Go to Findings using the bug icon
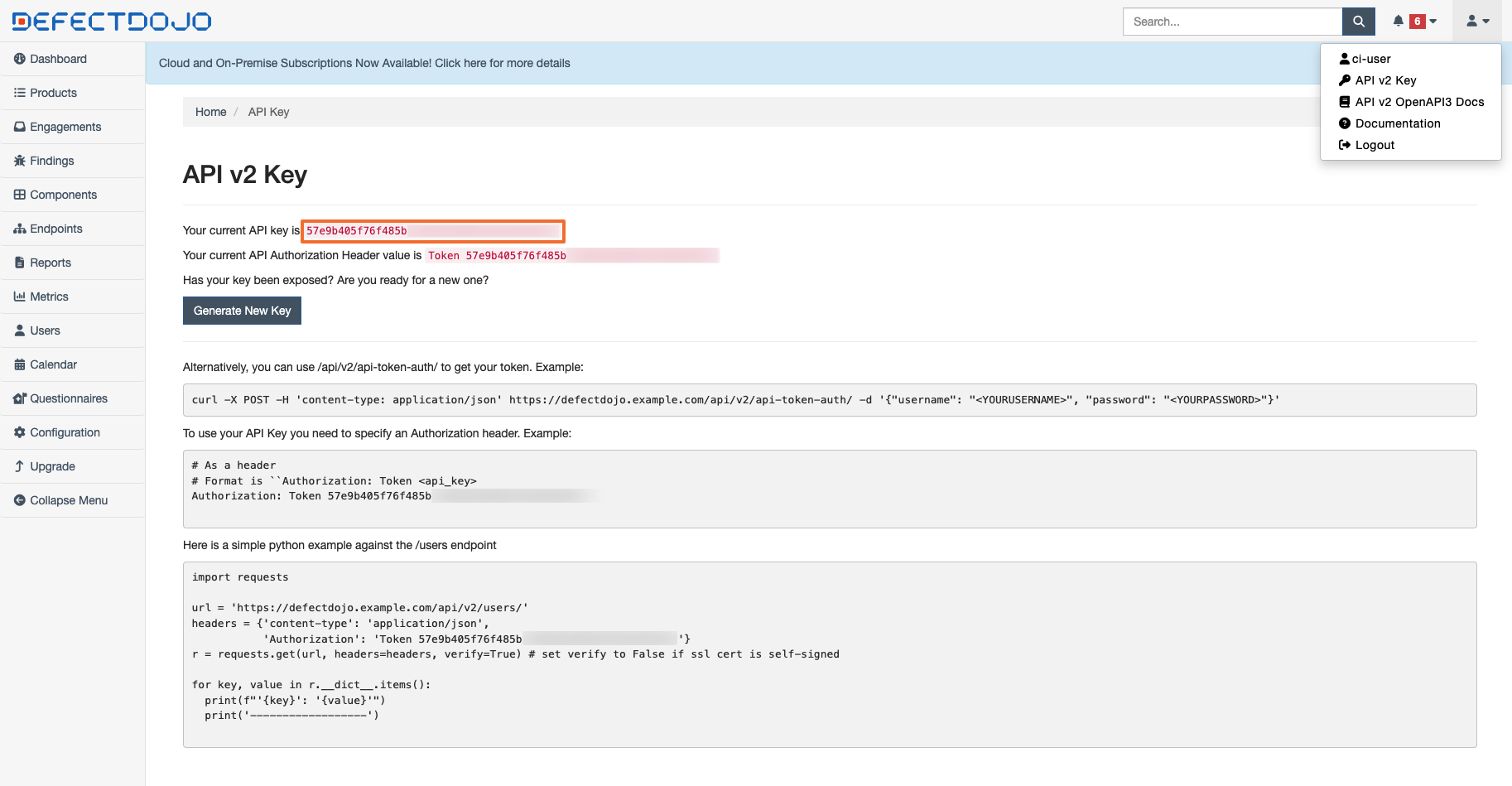Screen dimensions: 1512x786 (51, 161)
